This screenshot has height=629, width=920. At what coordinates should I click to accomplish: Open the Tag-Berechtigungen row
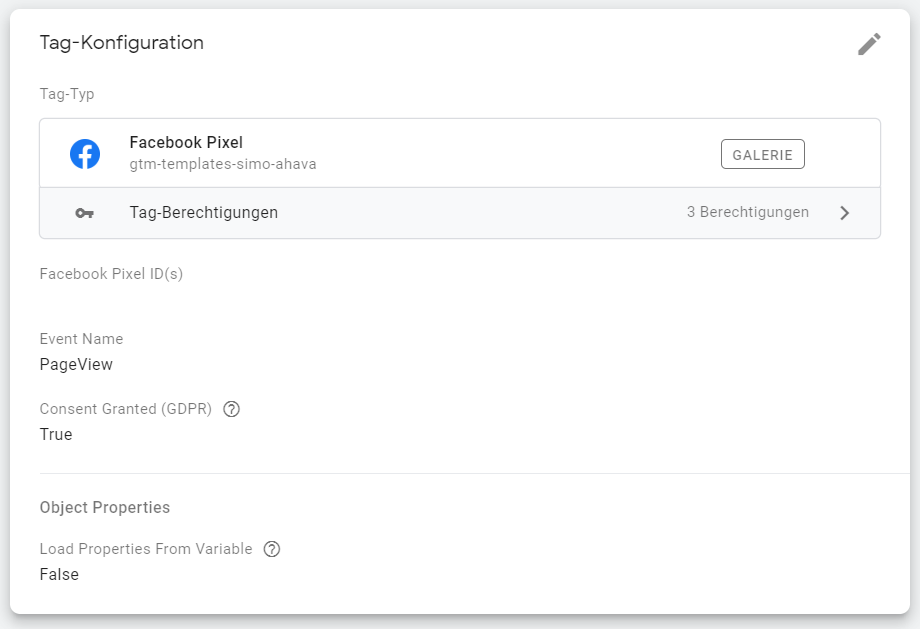pyautogui.click(x=460, y=213)
